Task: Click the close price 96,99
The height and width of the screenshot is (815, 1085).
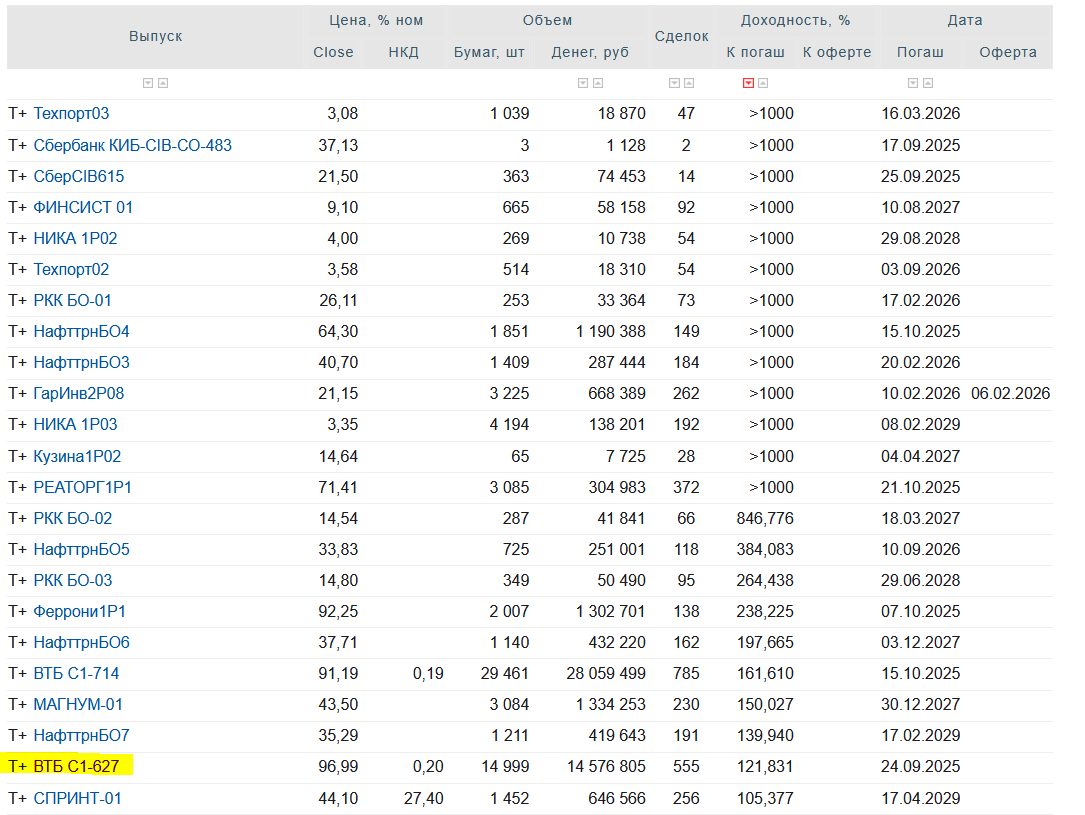Action: (x=338, y=767)
